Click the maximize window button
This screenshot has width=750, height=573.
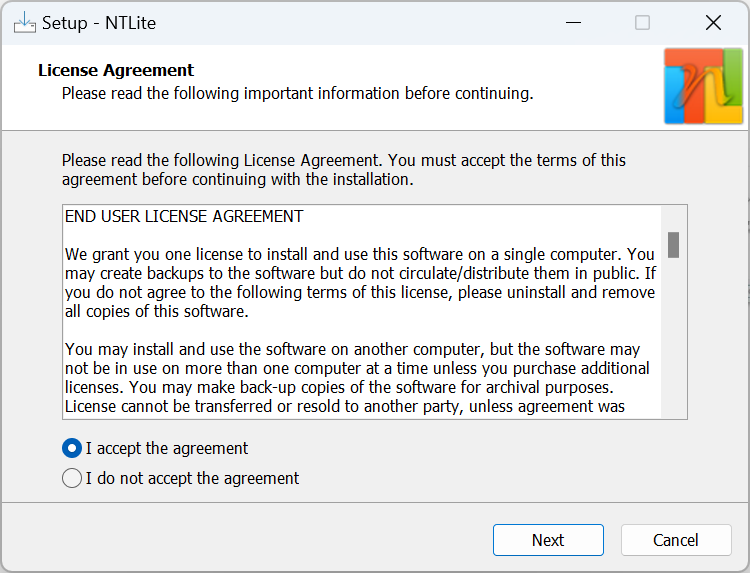point(642,22)
